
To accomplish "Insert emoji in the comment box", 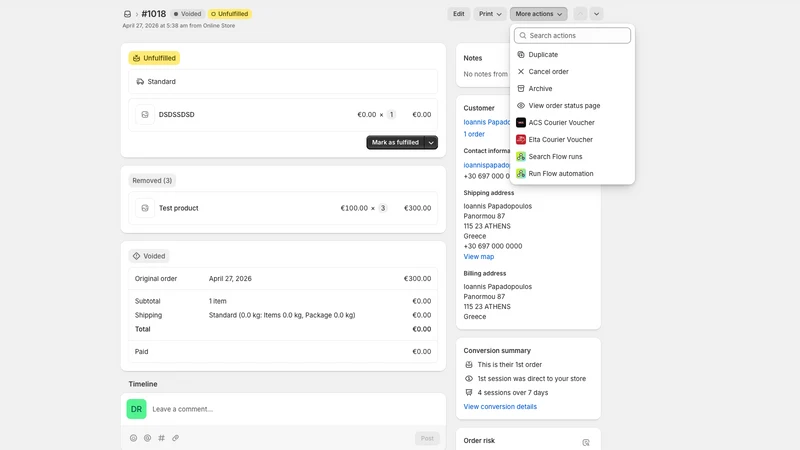I will [x=133, y=438].
